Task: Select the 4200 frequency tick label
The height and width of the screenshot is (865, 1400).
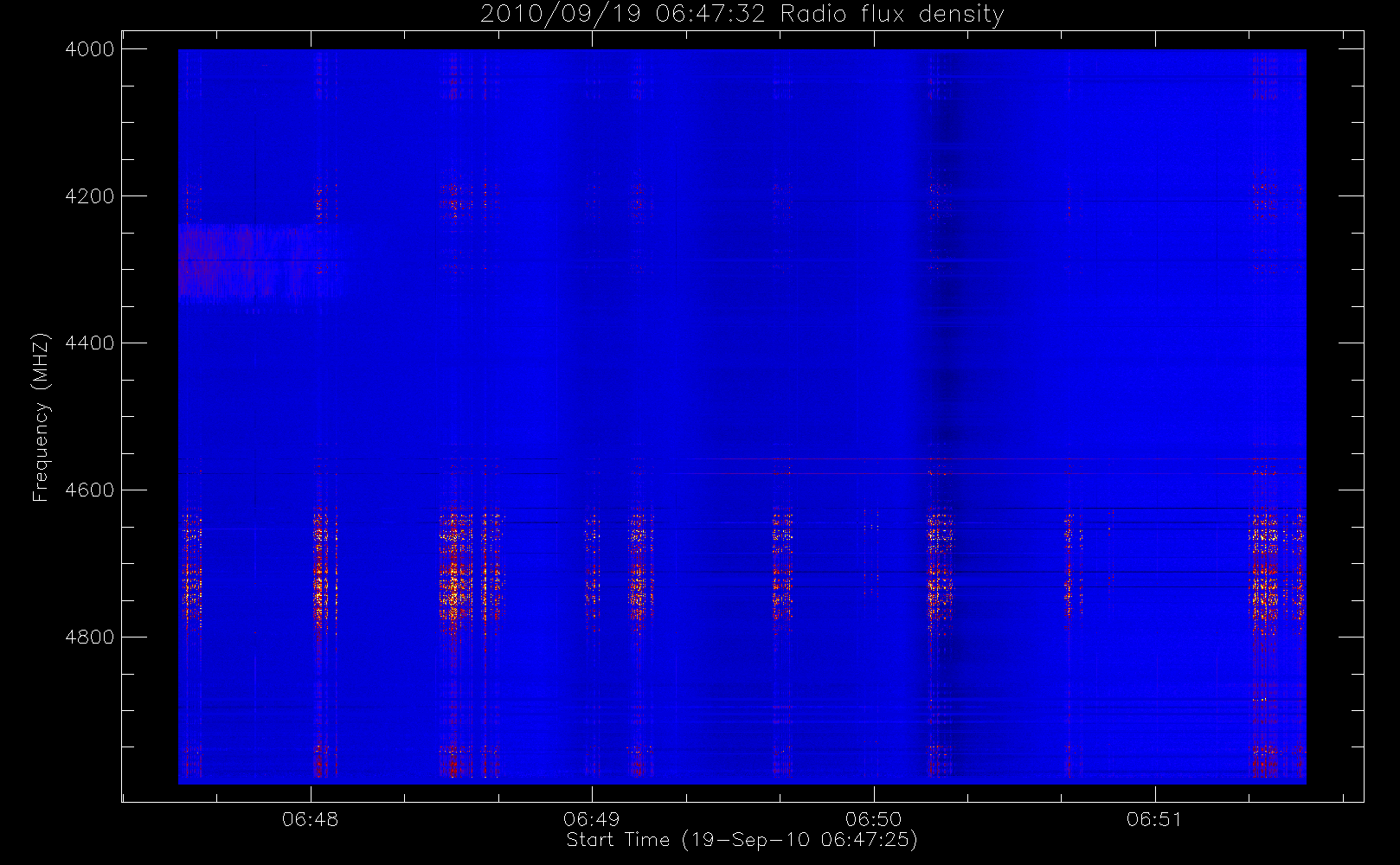Action: pos(90,196)
